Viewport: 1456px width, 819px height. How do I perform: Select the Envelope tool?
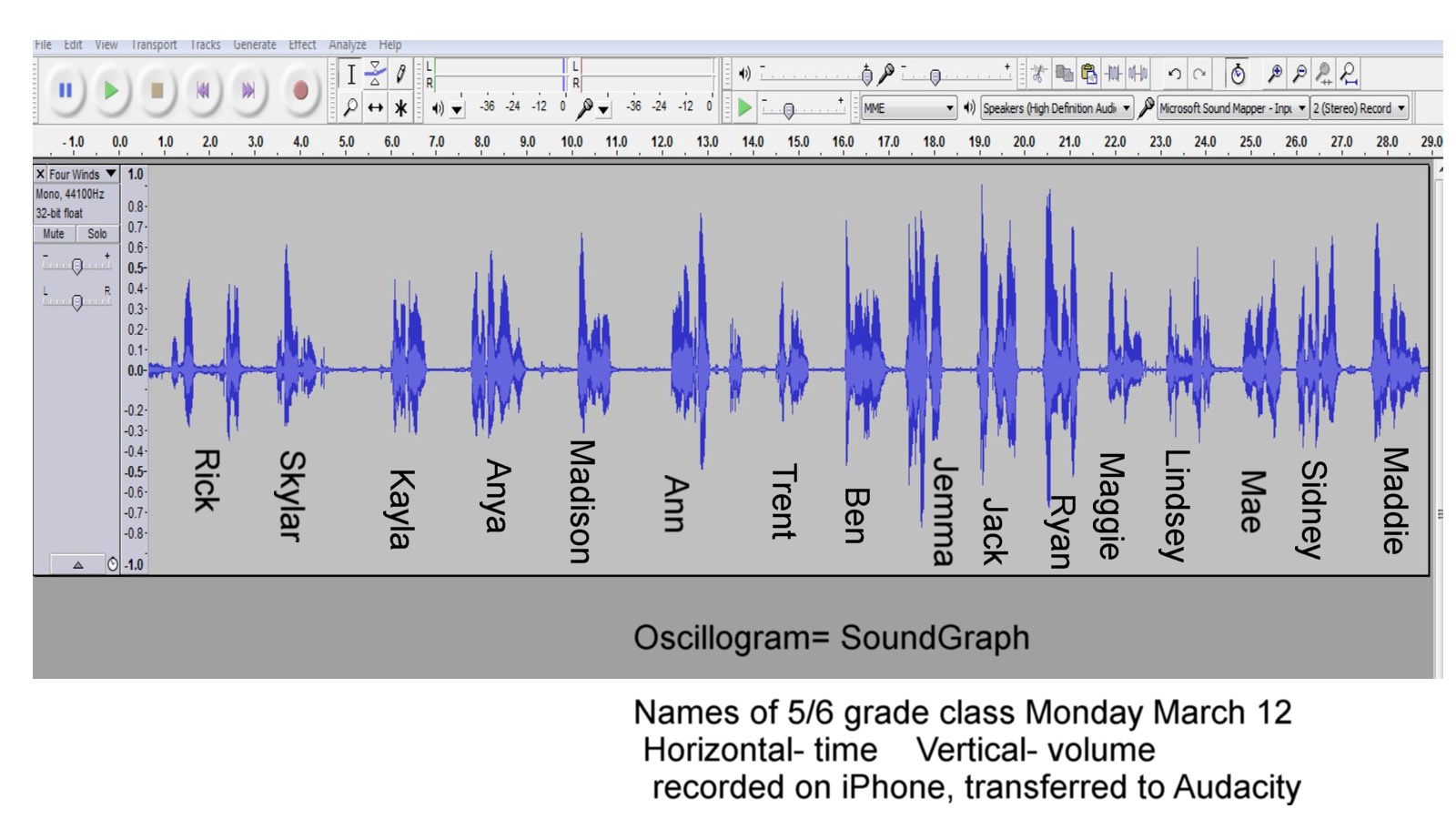tap(375, 75)
